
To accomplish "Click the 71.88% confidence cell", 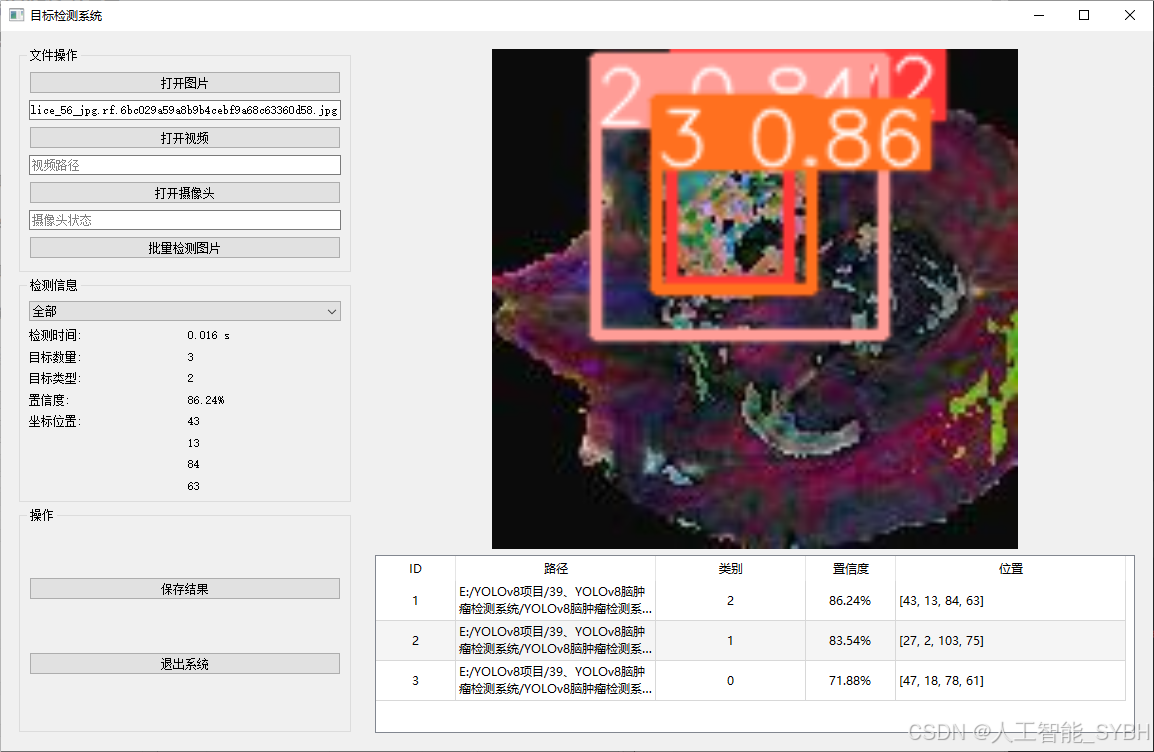I will 850,680.
